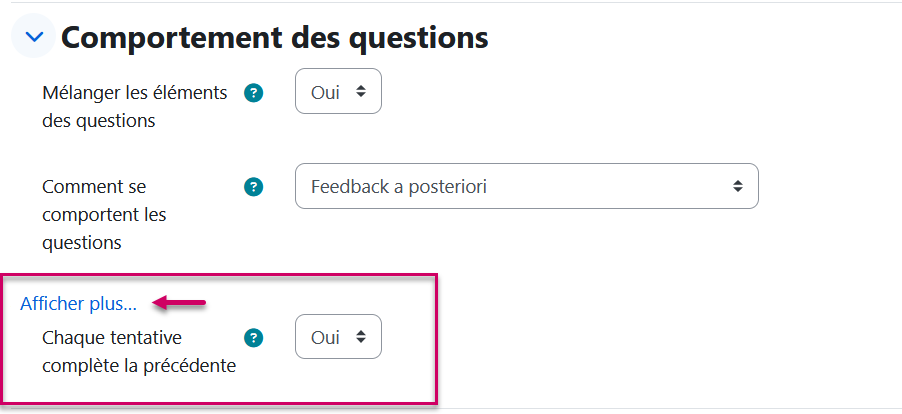Click the Mélanger les éléments des questions label
This screenshot has height=414, width=902.
point(135,107)
